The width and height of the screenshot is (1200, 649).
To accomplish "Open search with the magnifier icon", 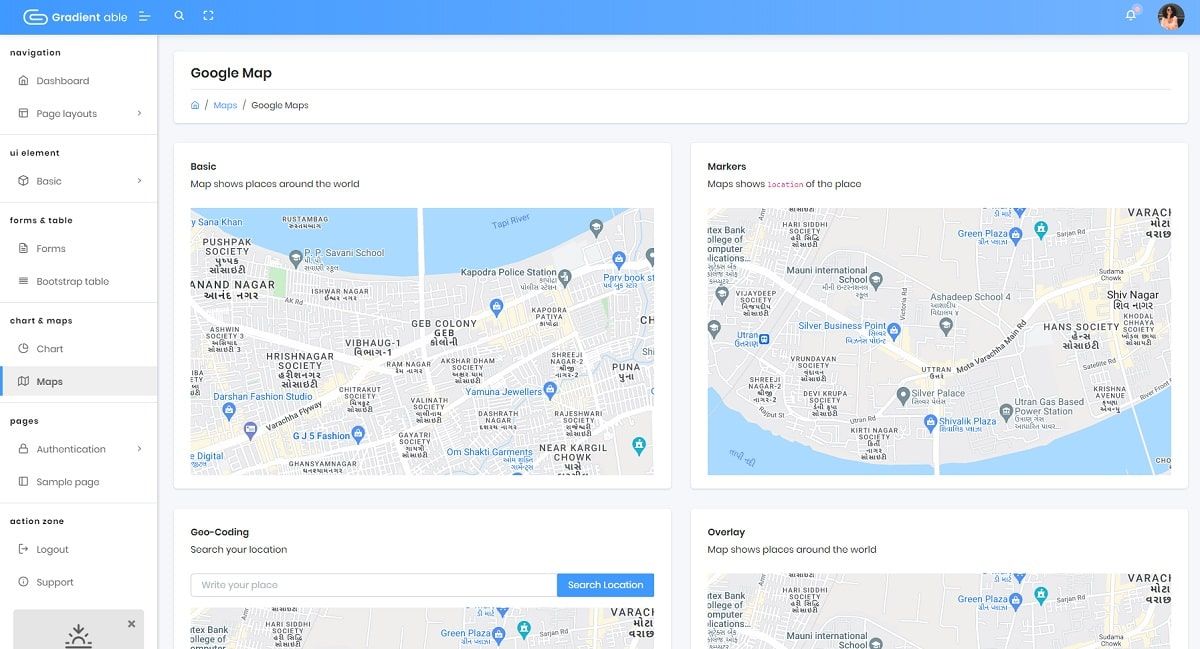I will coord(179,16).
